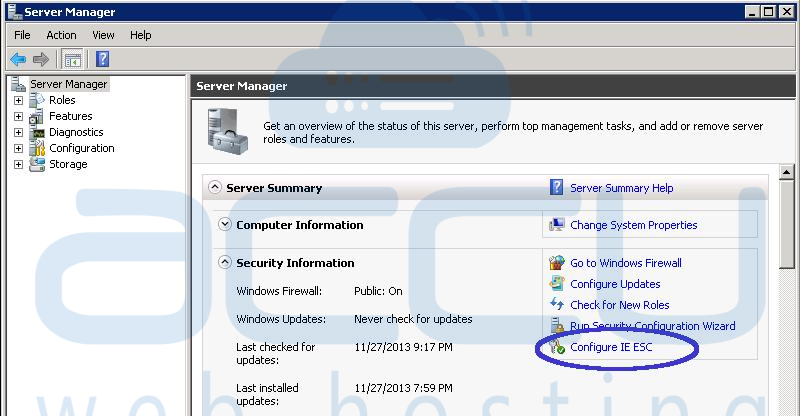This screenshot has width=800, height=416.
Task: Click the '11/27/2013 7:59 PM' timestamp
Action: [x=404, y=388]
